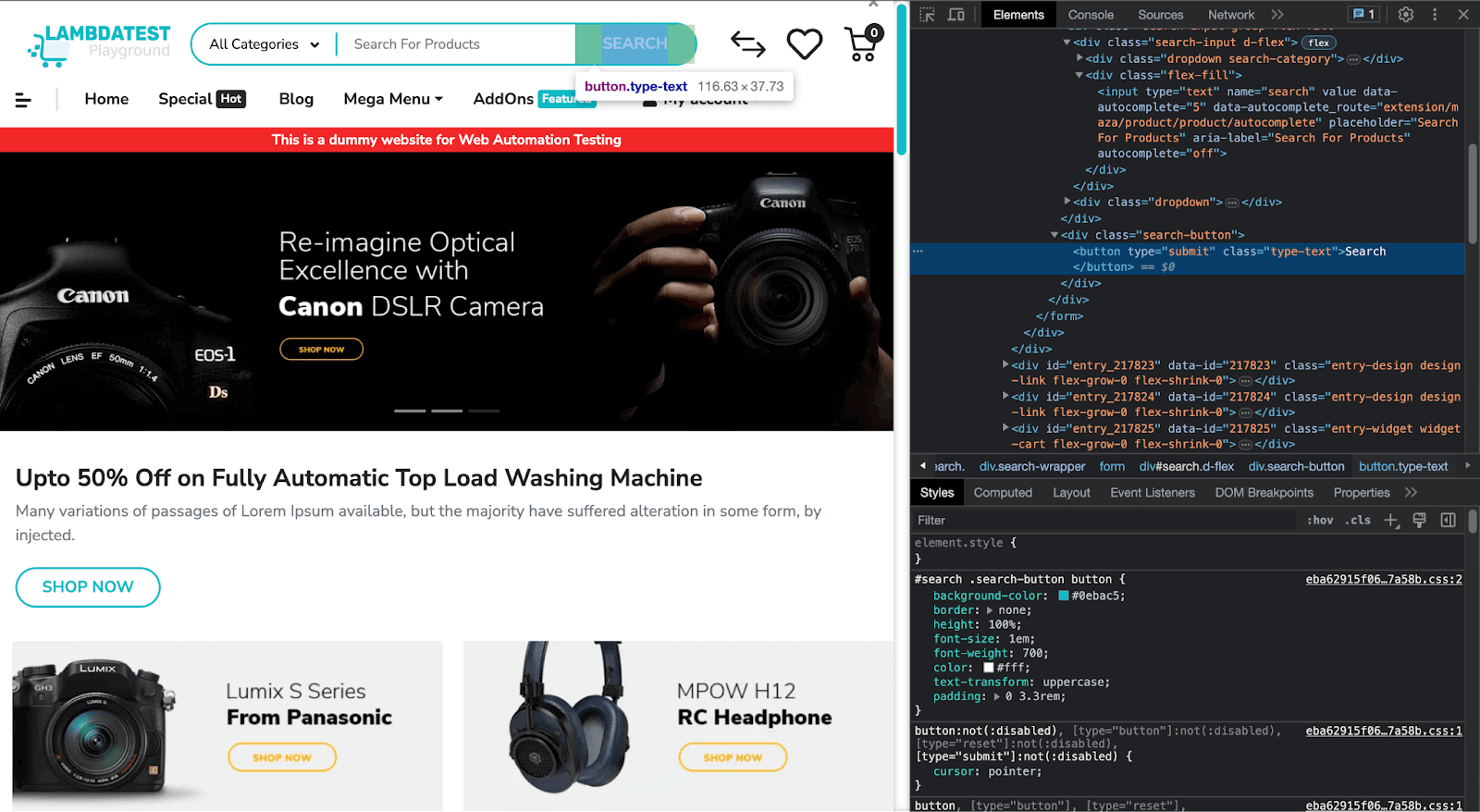Open the Layout sub-tab
Screen dimensions: 1480x812
[x=1071, y=493]
